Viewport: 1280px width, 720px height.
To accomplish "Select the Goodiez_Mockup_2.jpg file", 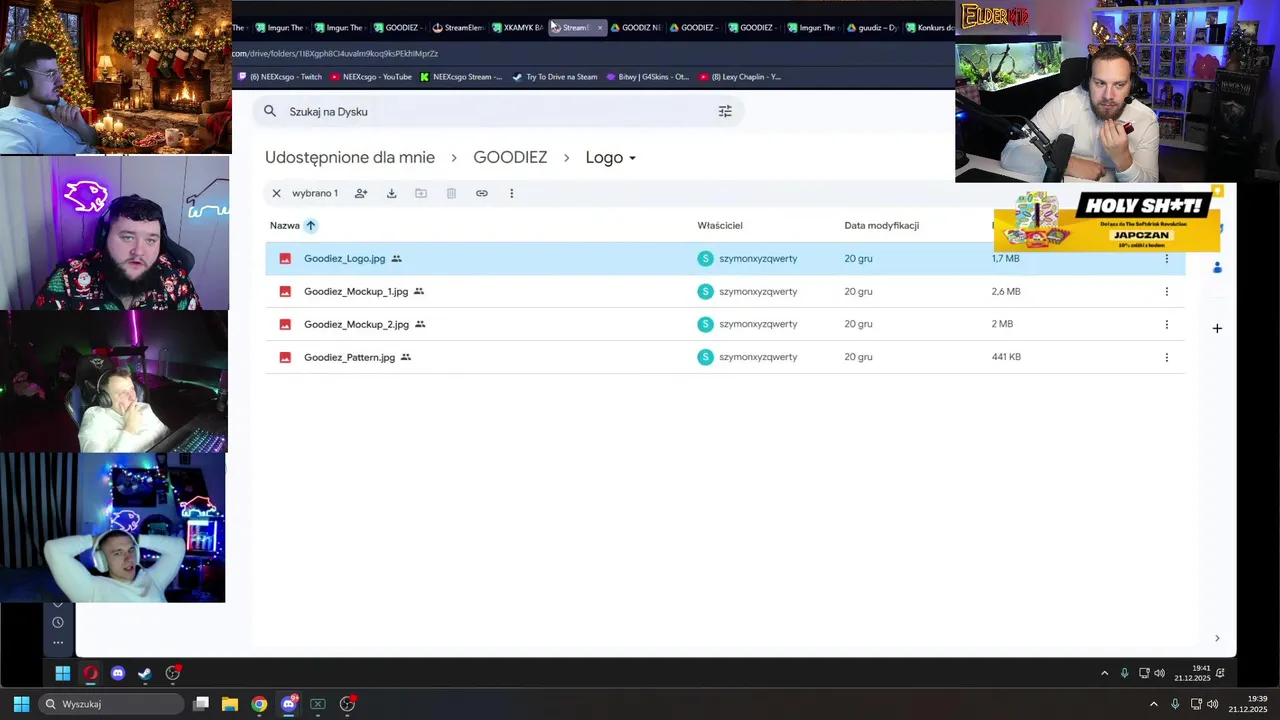I will [x=356, y=324].
